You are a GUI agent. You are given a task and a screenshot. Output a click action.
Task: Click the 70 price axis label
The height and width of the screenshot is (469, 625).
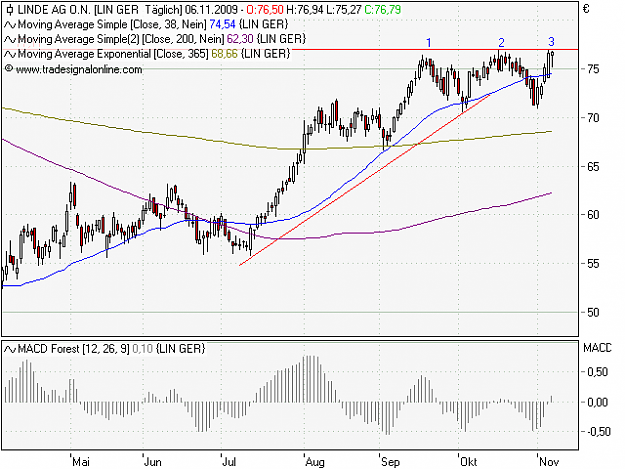coord(593,118)
